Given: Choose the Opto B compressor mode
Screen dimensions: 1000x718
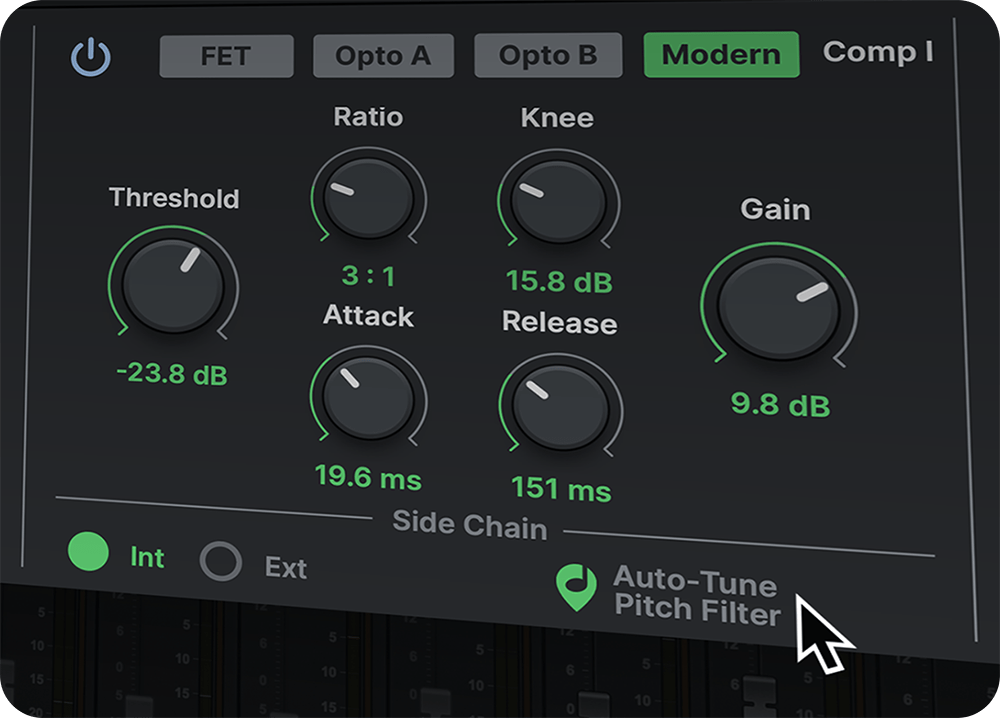Looking at the screenshot, I should tap(547, 56).
